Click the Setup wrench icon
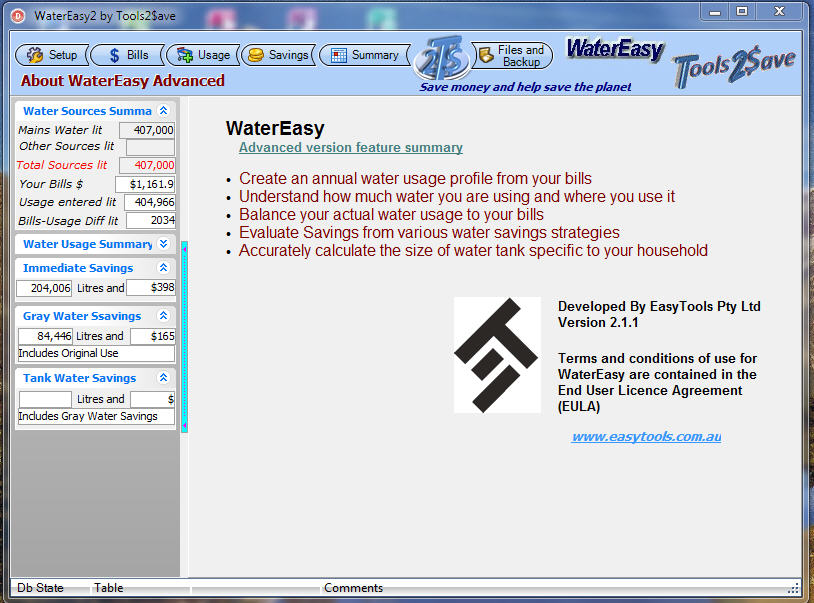The width and height of the screenshot is (814, 603). coord(35,55)
